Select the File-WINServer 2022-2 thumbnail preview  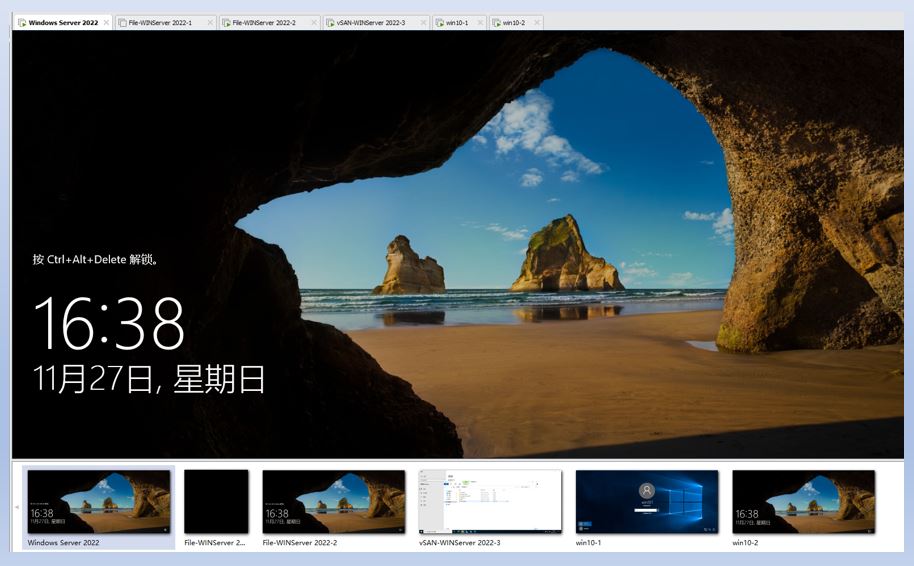333,501
